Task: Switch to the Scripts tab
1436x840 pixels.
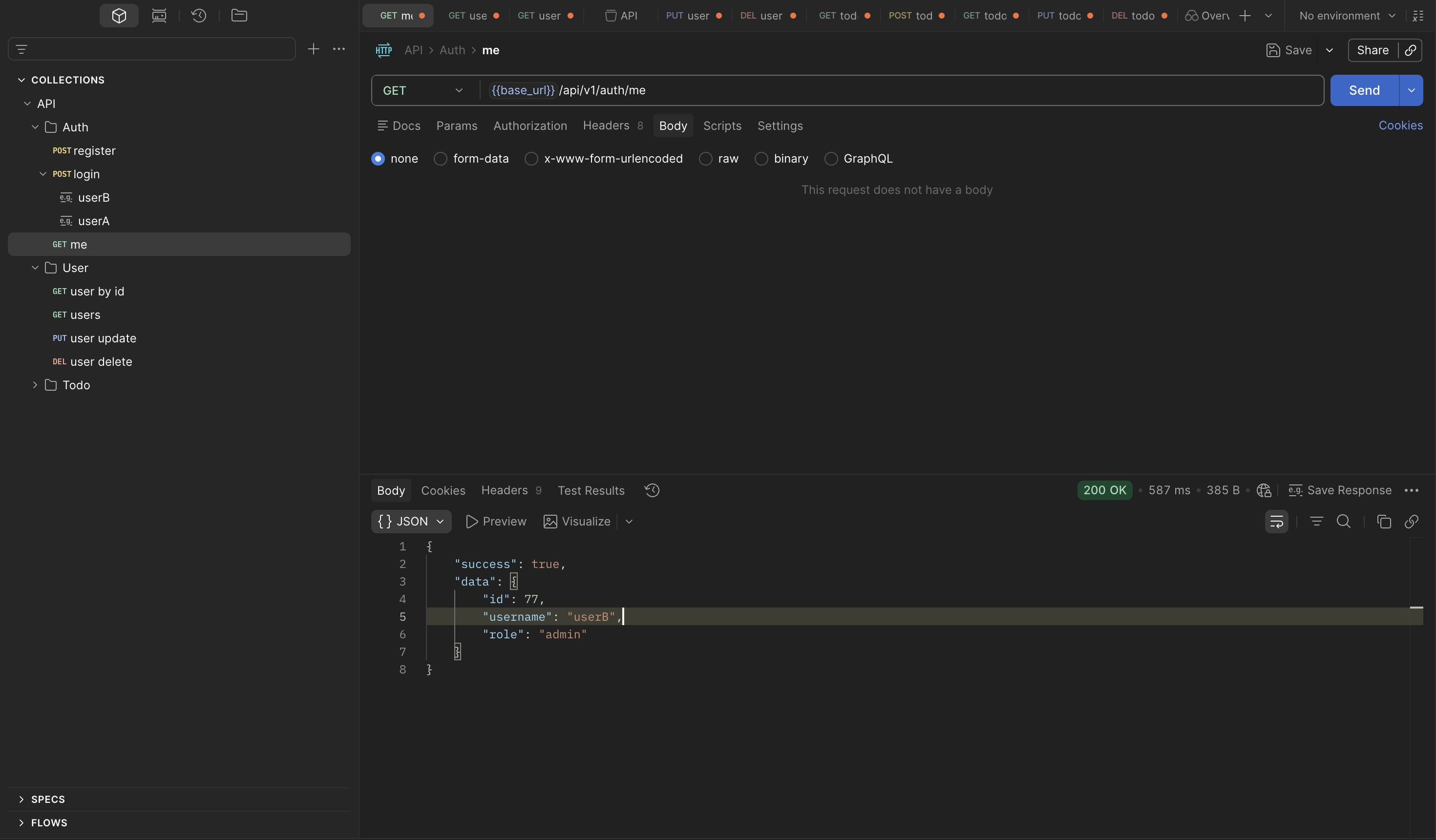Action: coord(722,126)
